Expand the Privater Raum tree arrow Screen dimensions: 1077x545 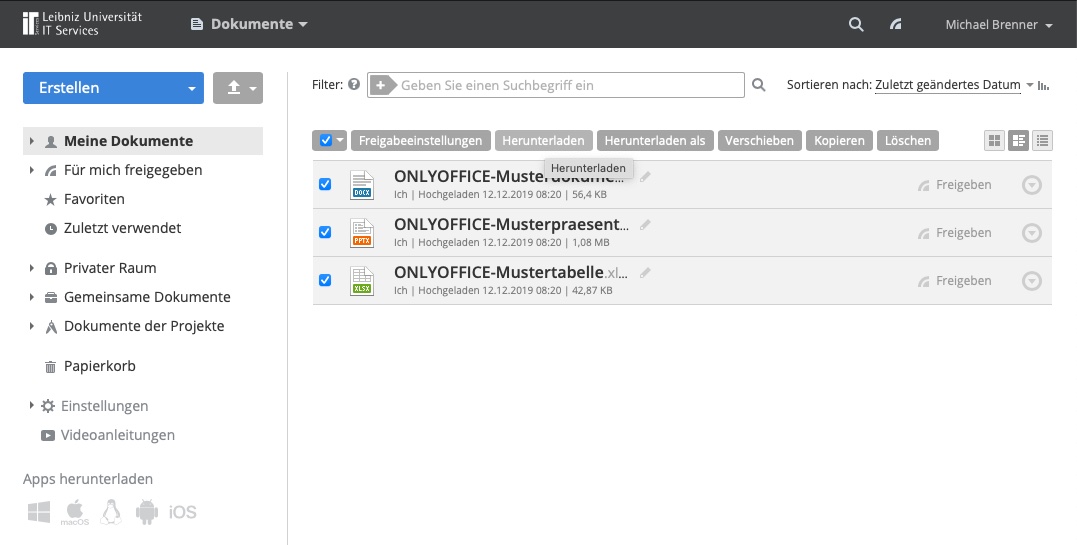coord(32,268)
